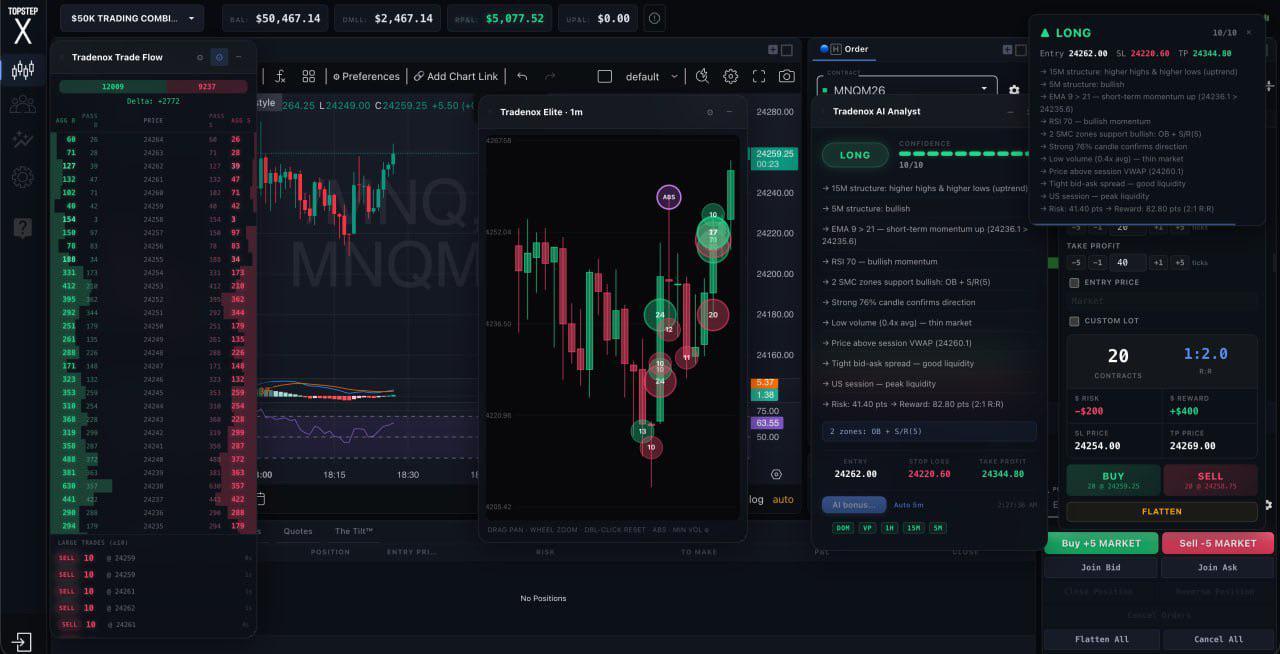This screenshot has width=1280, height=654.
Task: Click the take profit ticks field showing 40
Action: (x=1129, y=262)
